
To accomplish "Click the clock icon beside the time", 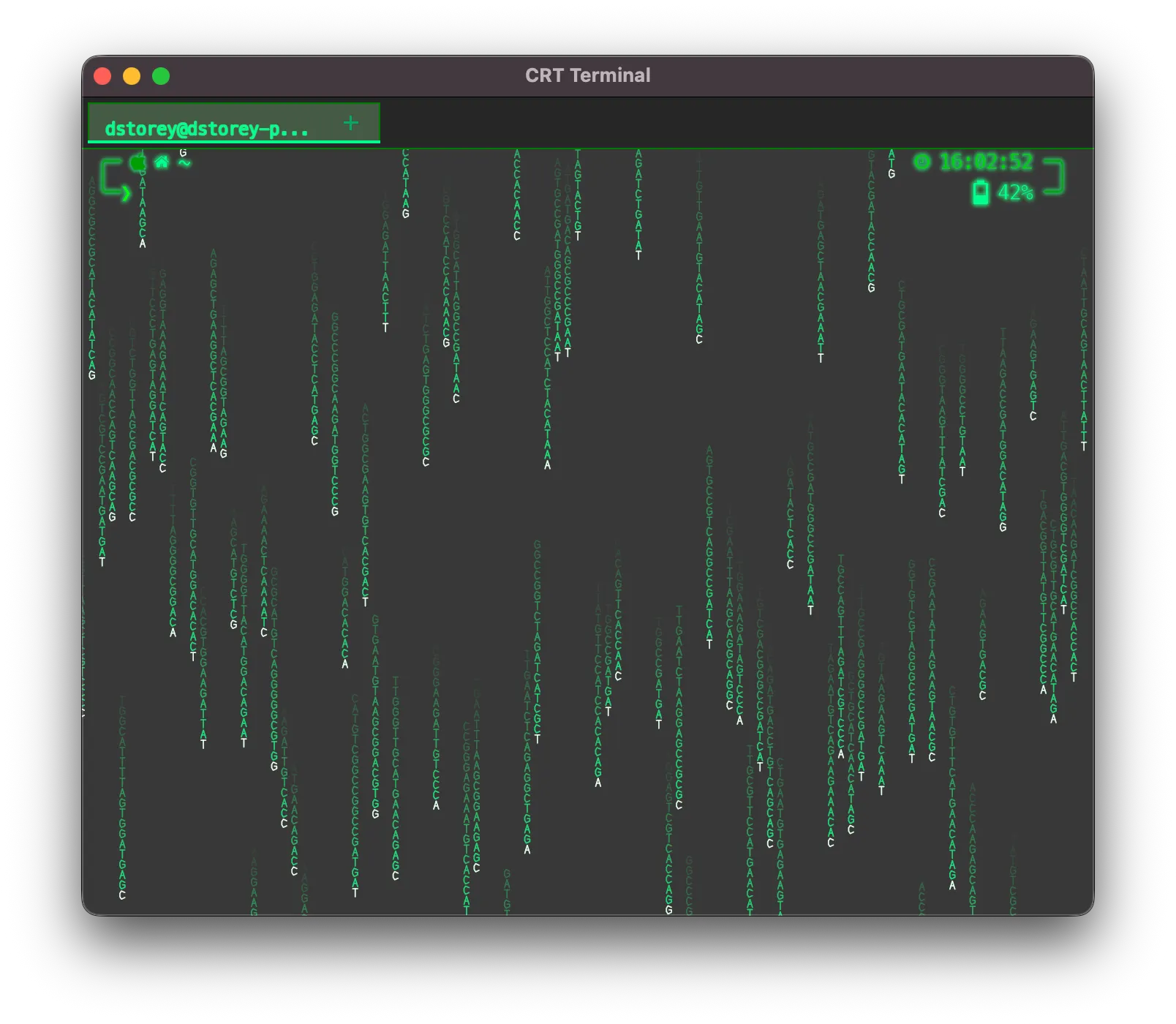I will pyautogui.click(x=922, y=162).
